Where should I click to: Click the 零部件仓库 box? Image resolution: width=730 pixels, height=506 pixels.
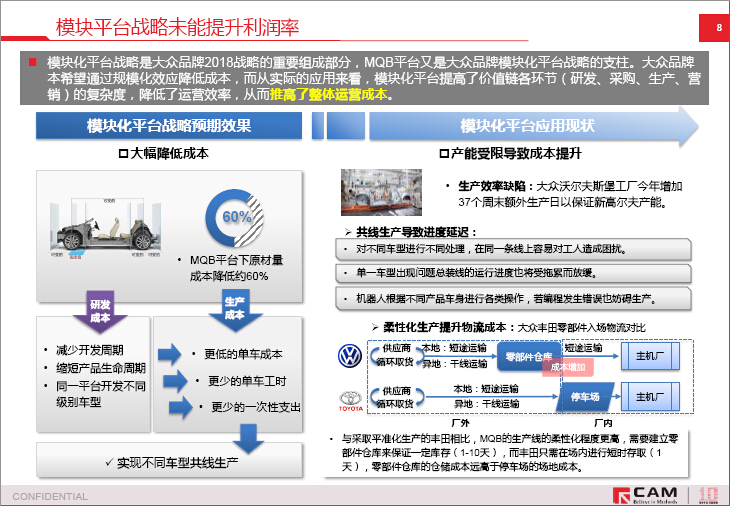click(529, 357)
